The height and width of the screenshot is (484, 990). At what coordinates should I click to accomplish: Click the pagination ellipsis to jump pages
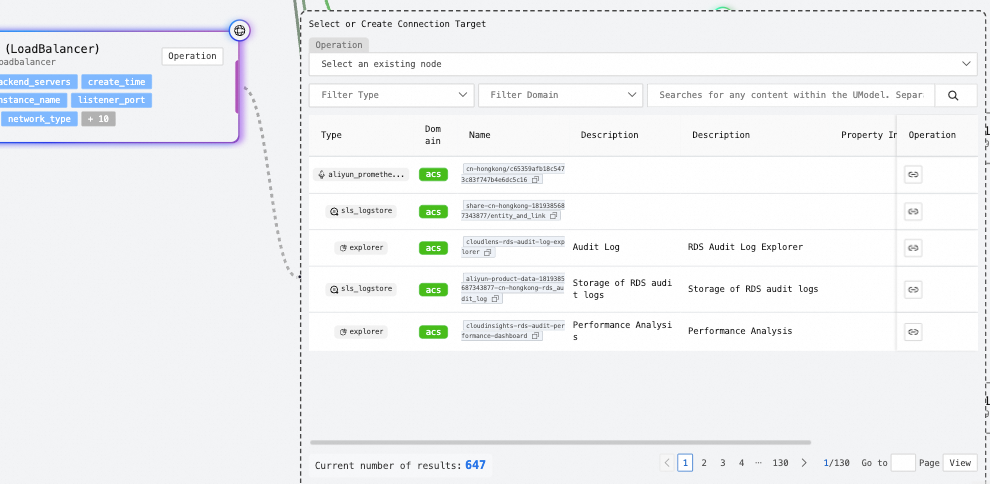758,463
